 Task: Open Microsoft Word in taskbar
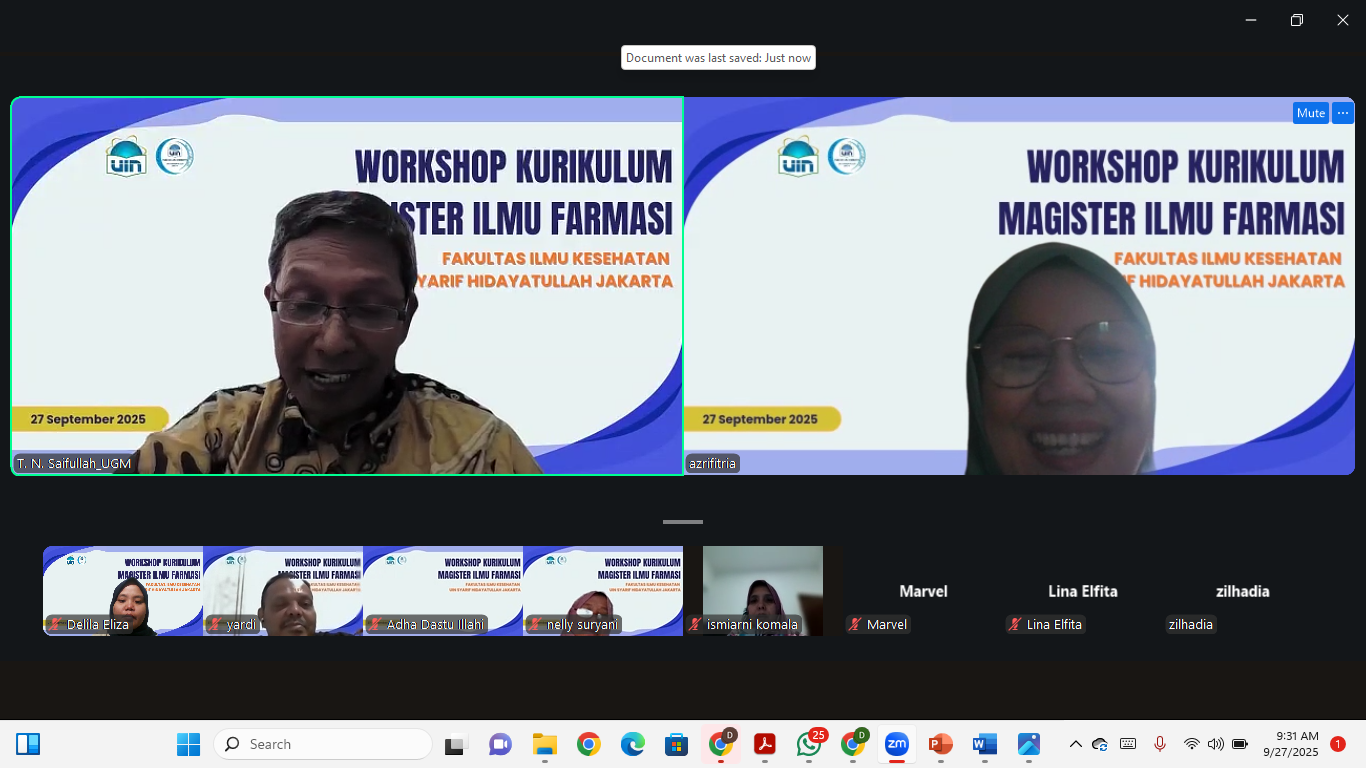(984, 744)
